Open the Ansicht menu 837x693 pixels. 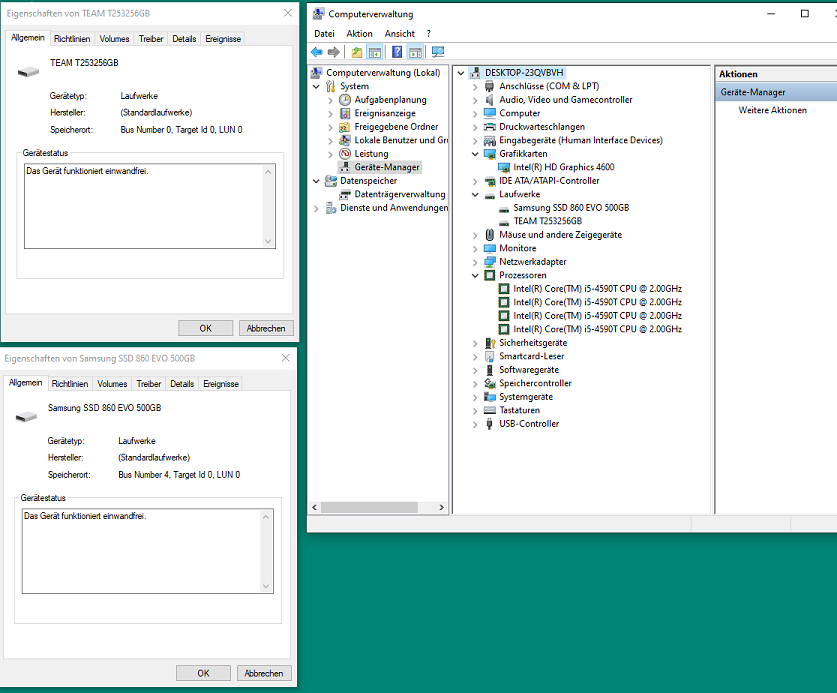[x=399, y=33]
